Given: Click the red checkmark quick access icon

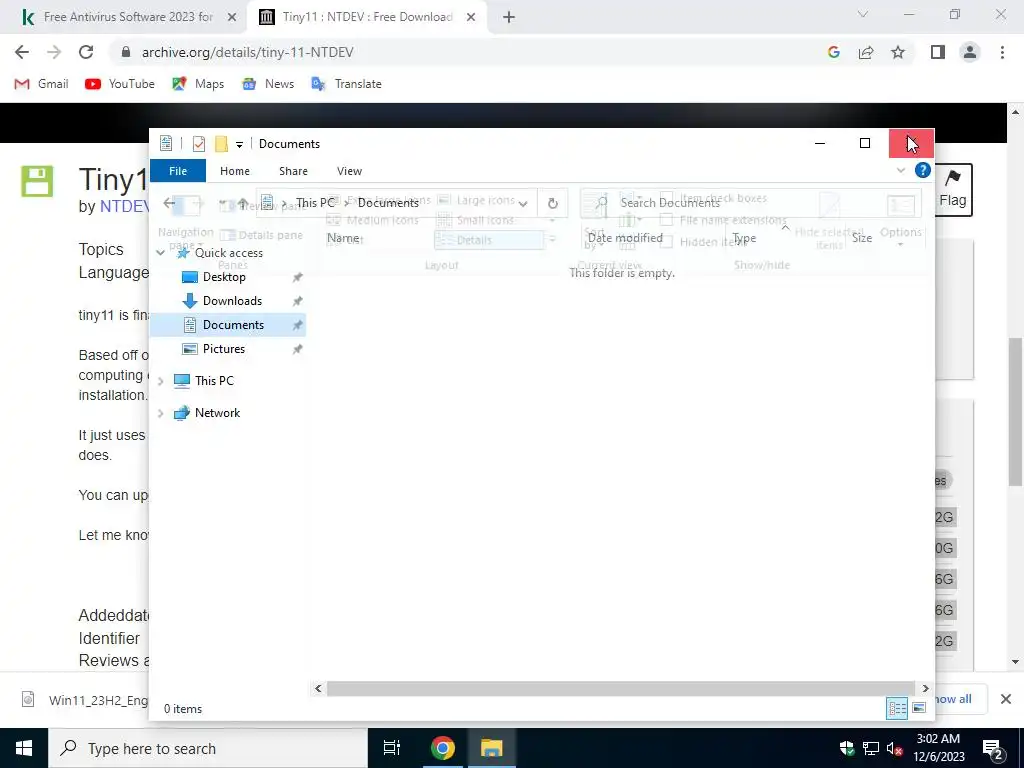Looking at the screenshot, I should point(199,144).
